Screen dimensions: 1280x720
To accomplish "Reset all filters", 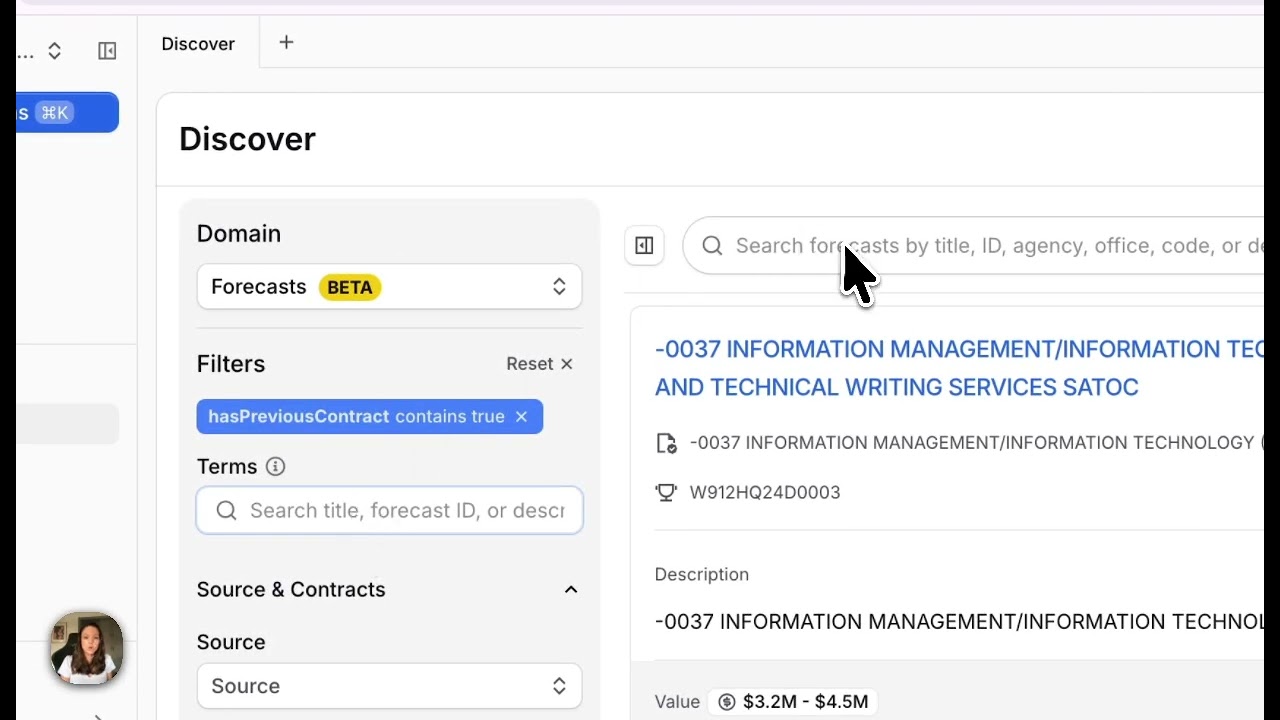I will coord(539,364).
